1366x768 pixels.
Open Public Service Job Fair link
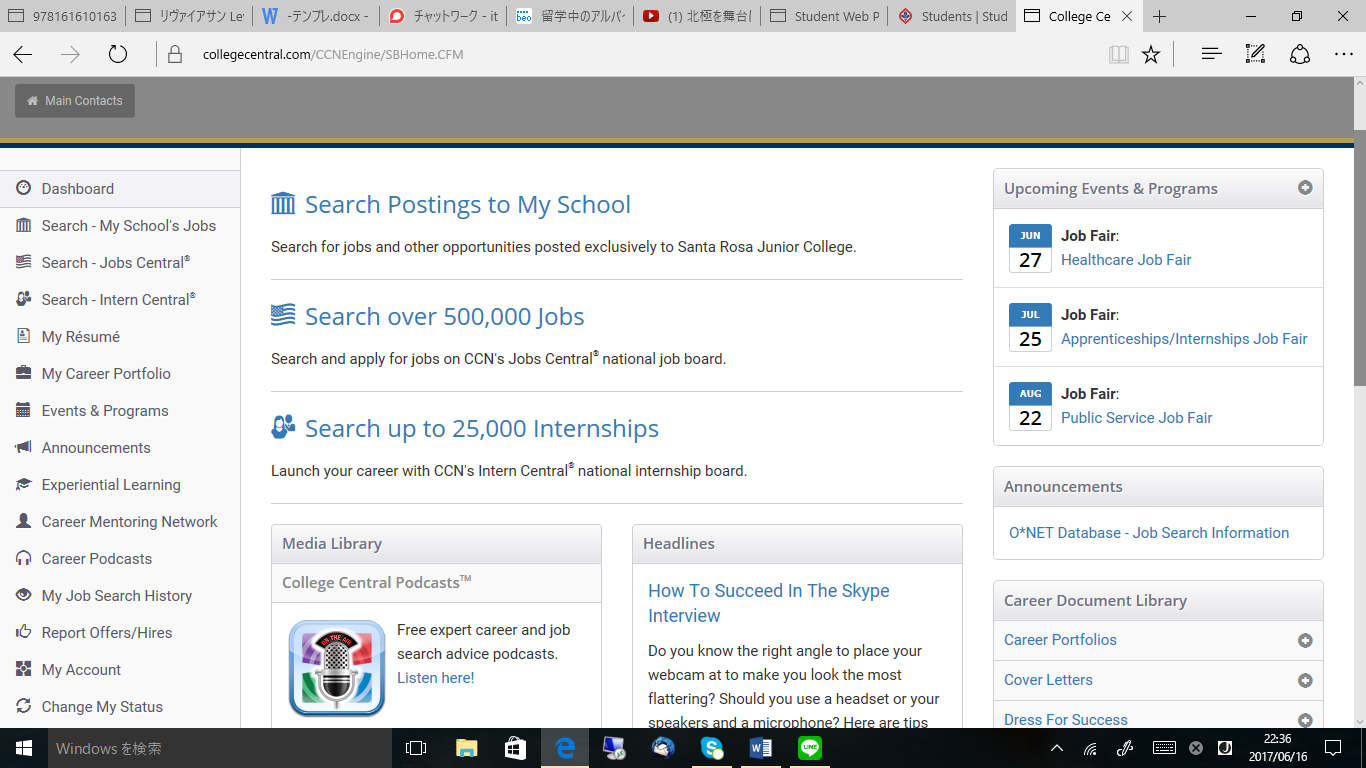tap(1137, 418)
